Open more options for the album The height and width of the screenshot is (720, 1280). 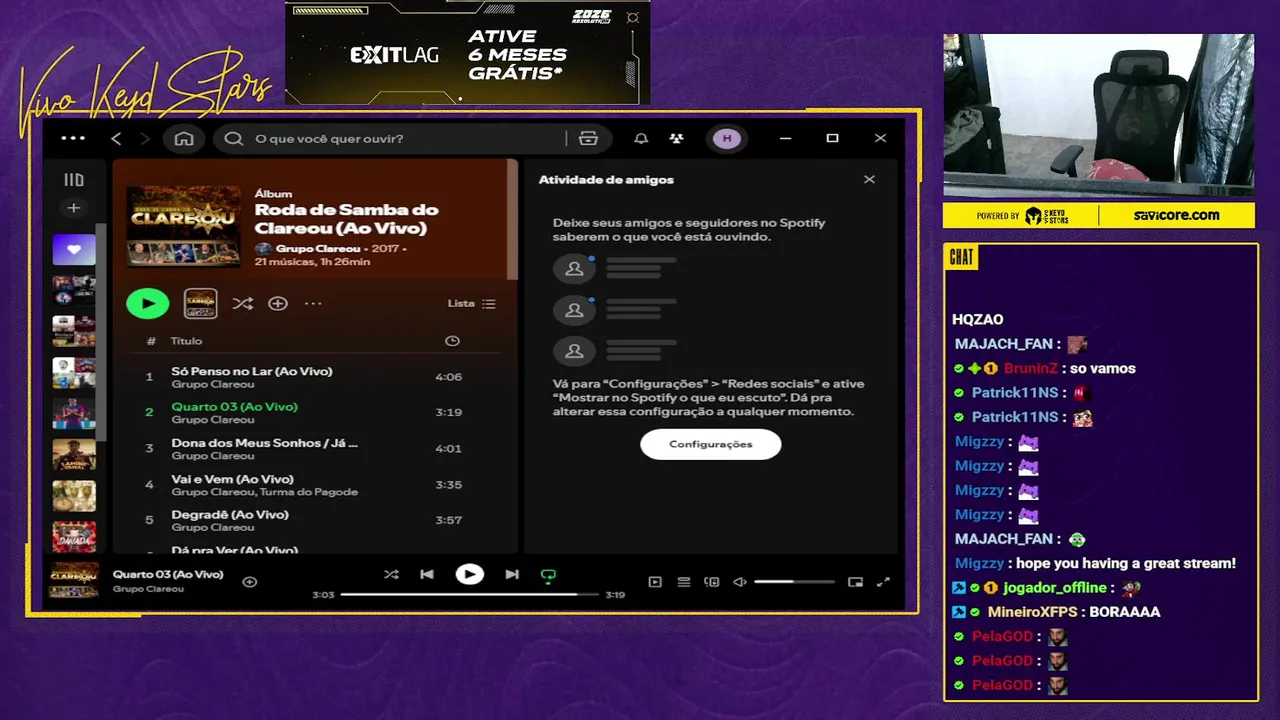(x=313, y=303)
